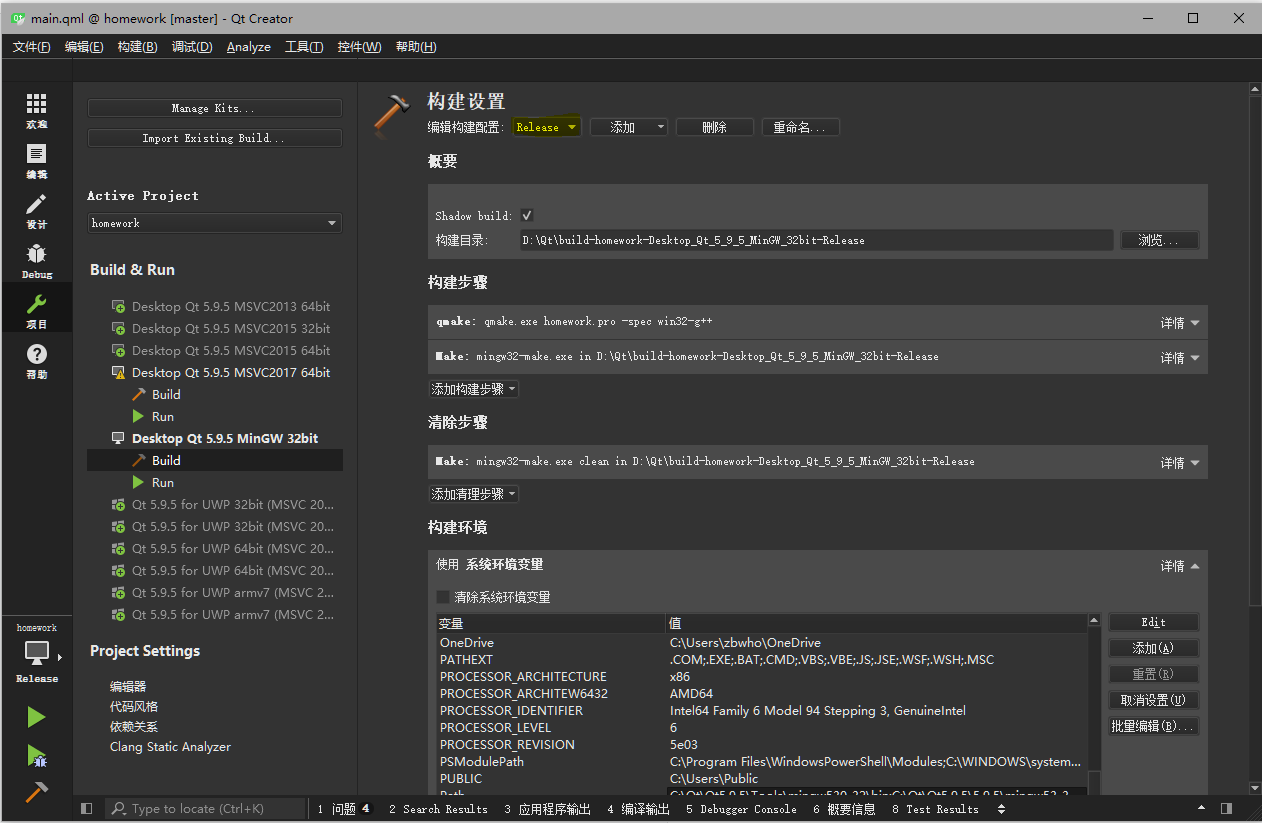Start debugging with the bug-arrow button
The height and width of the screenshot is (823, 1262).
(x=36, y=755)
